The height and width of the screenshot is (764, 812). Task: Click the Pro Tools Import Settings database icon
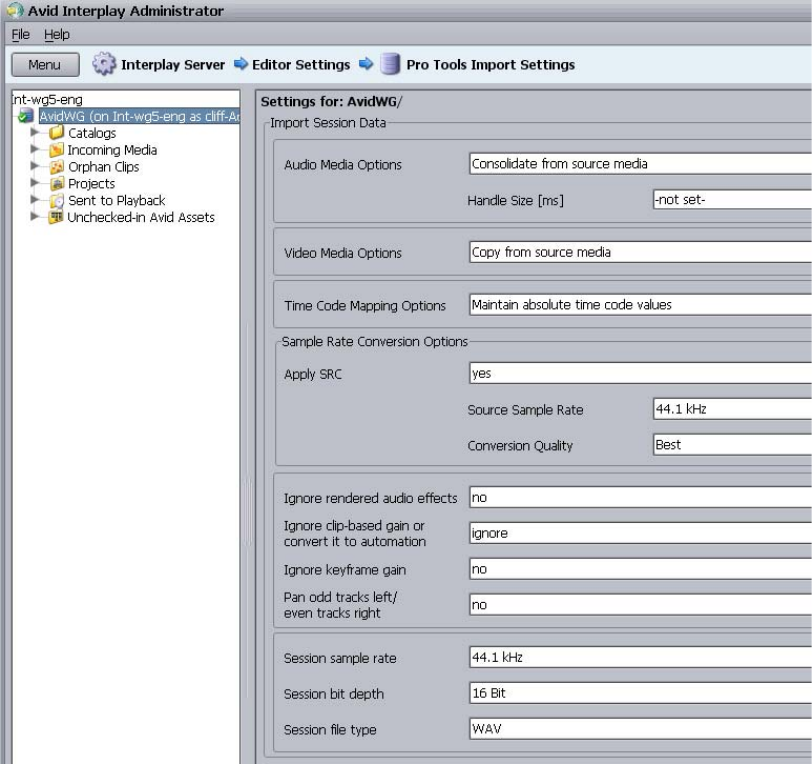(390, 64)
